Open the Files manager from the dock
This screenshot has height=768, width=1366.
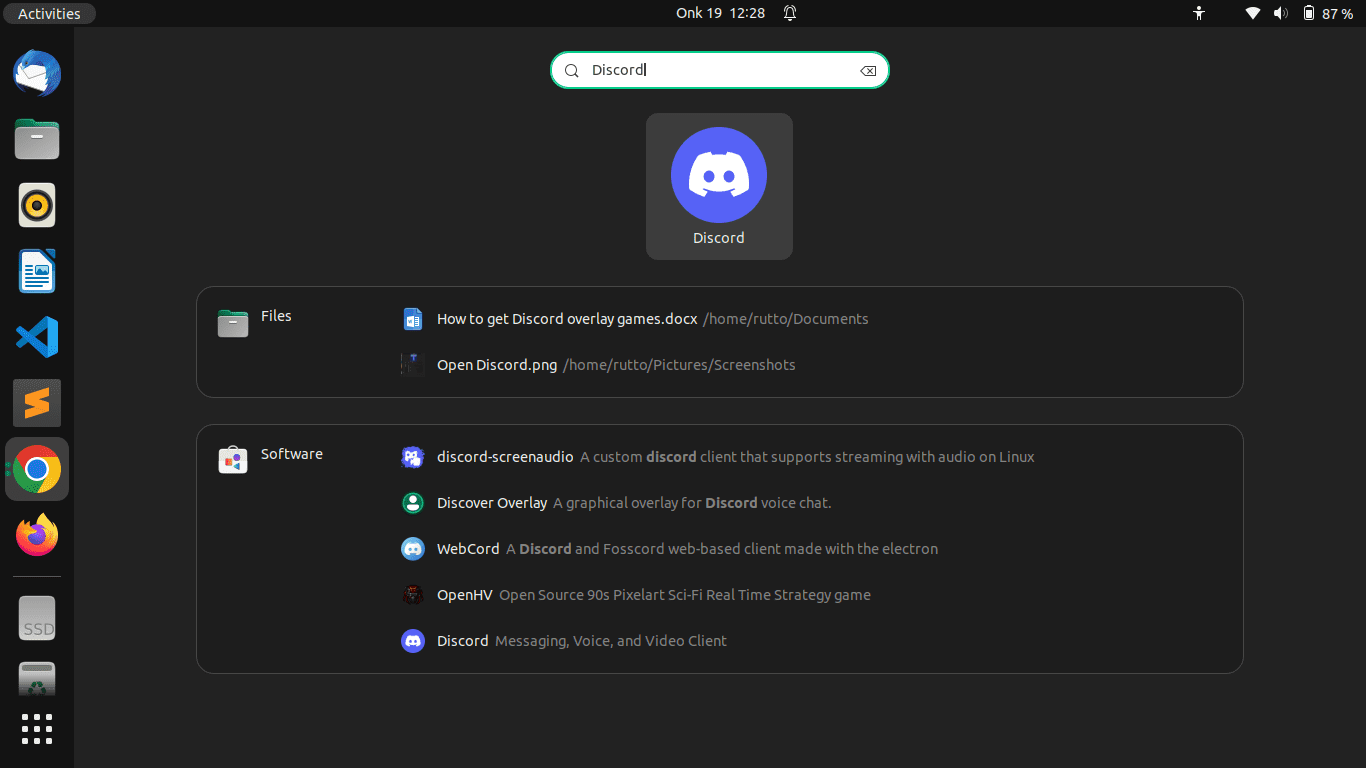(x=37, y=139)
